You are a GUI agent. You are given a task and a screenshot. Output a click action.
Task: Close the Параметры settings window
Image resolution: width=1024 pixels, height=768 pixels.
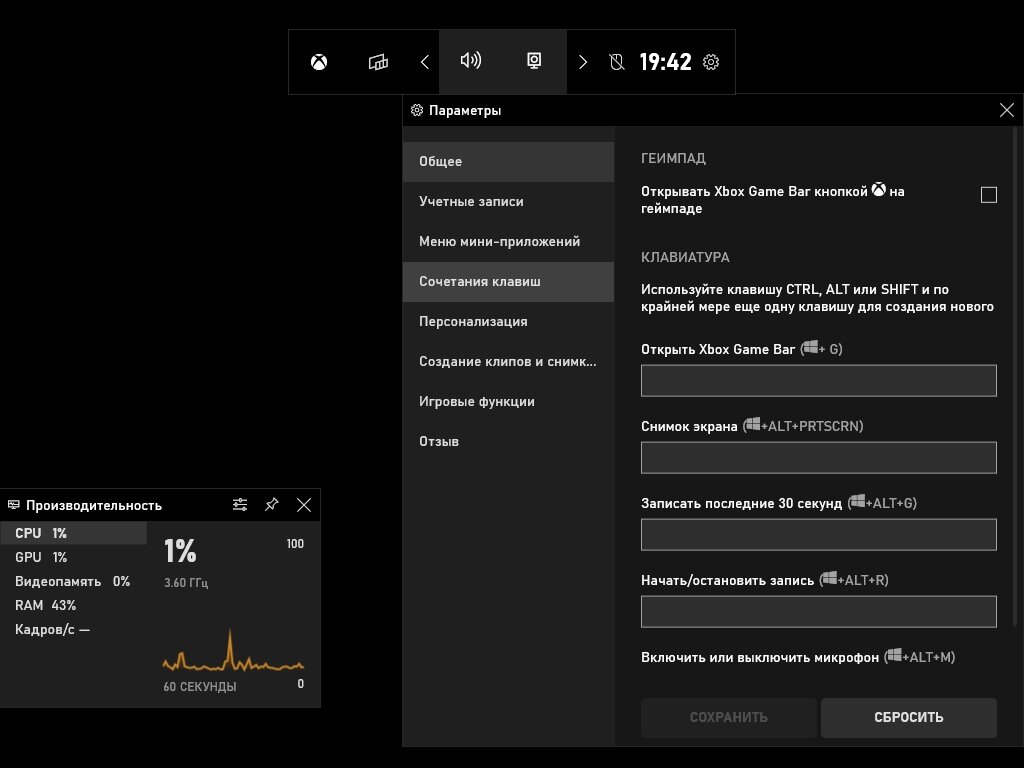pyautogui.click(x=1006, y=110)
